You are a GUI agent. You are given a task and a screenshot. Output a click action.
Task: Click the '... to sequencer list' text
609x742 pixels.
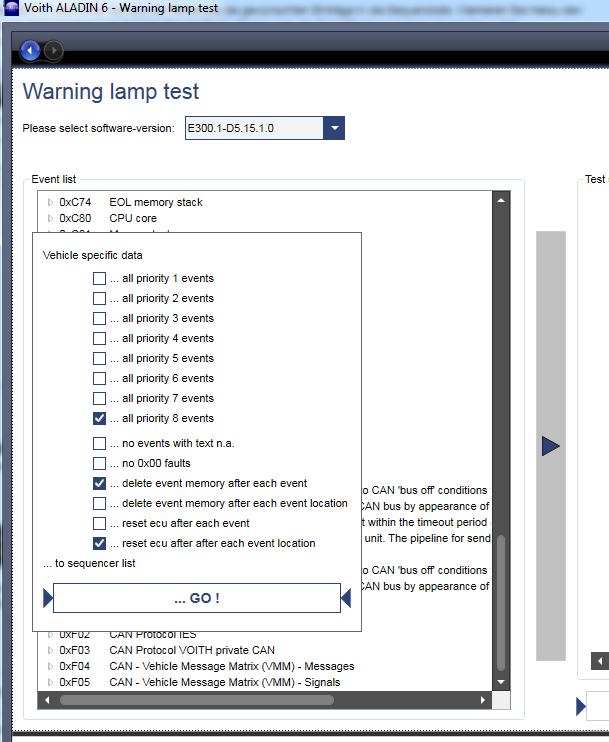click(x=89, y=563)
